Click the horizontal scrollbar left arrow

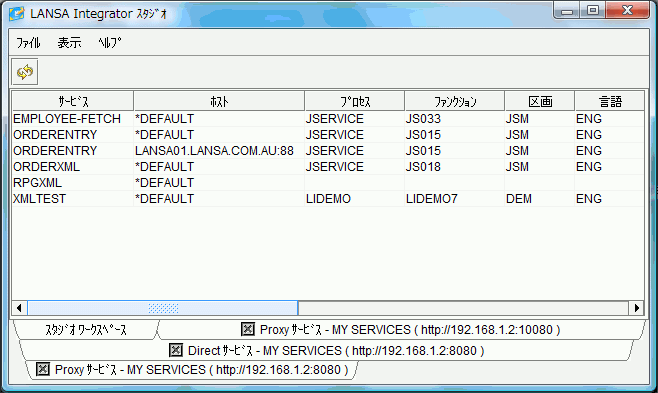(19, 308)
